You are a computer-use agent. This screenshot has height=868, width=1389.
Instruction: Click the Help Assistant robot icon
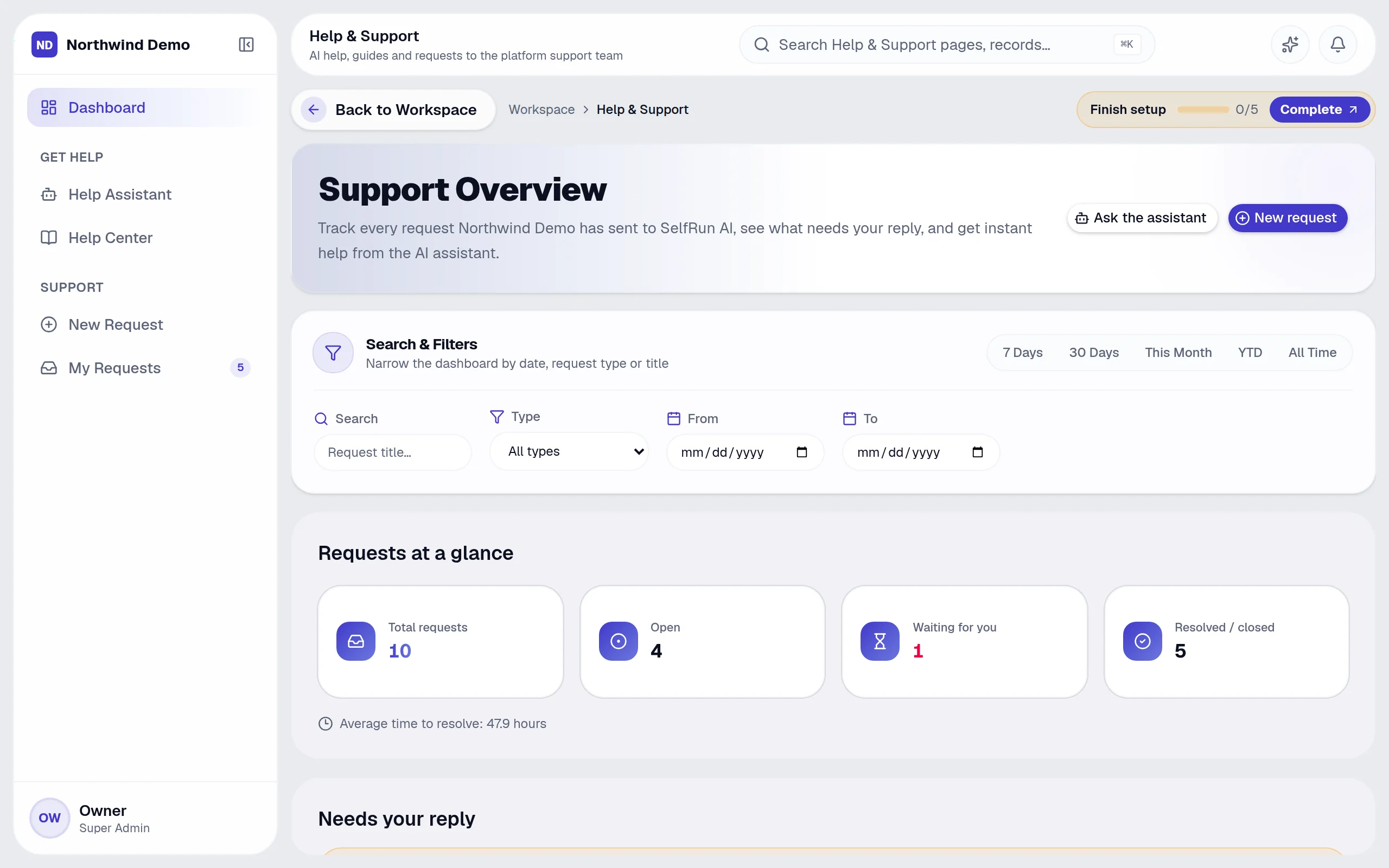coord(49,195)
